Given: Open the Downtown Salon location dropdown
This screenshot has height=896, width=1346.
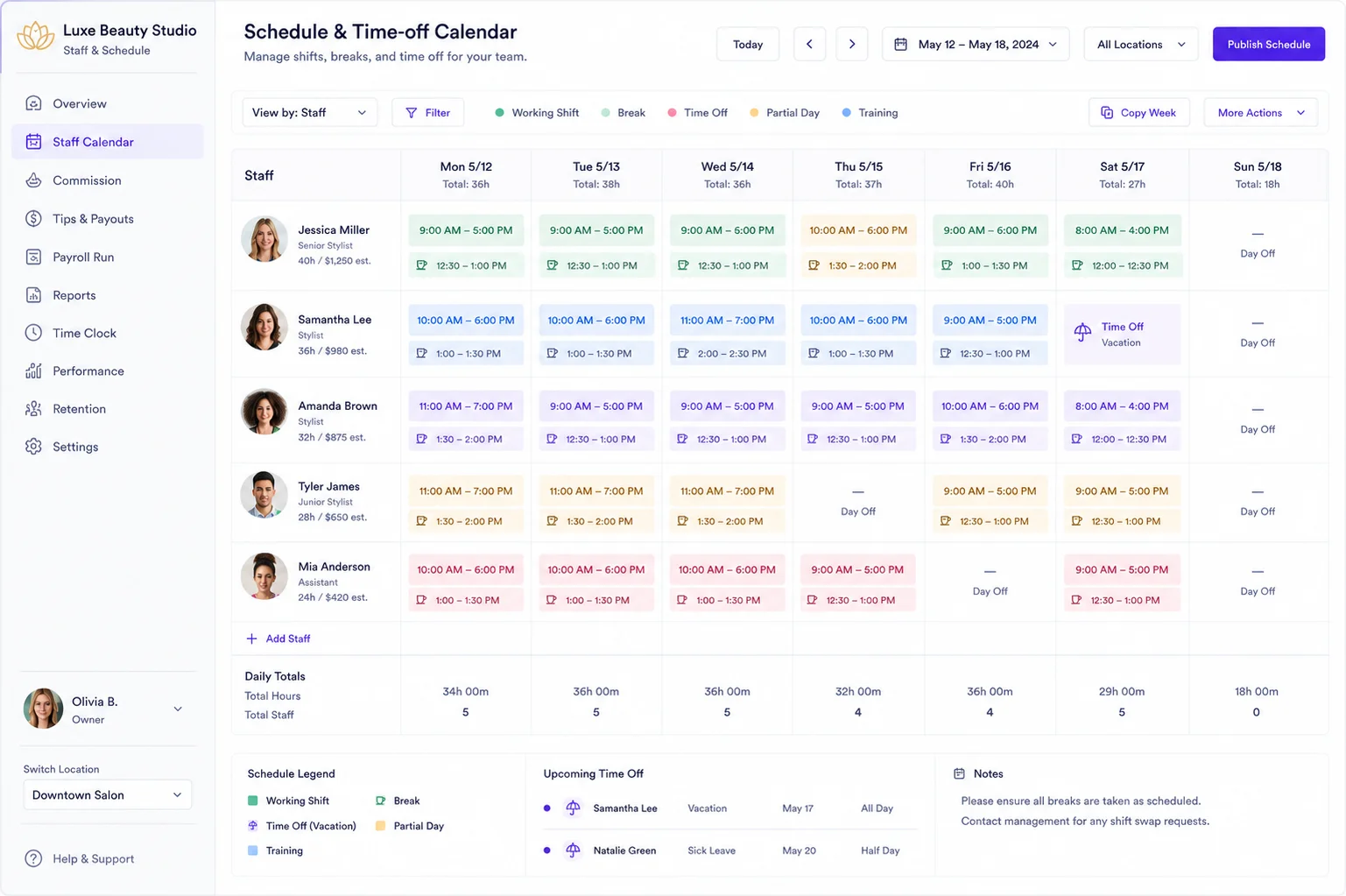Looking at the screenshot, I should [x=107, y=794].
